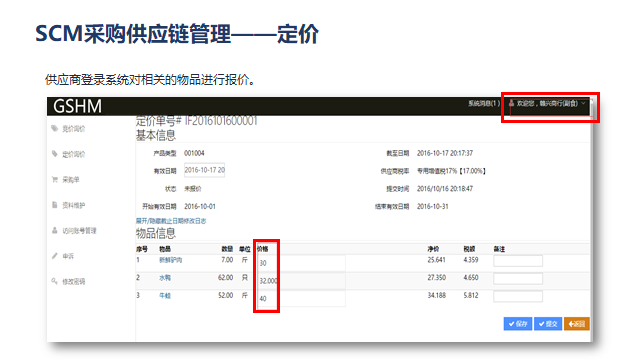This screenshot has height=360, width=640.
Task: Click the tag icon beside 竞价询价
Action: coord(54,129)
